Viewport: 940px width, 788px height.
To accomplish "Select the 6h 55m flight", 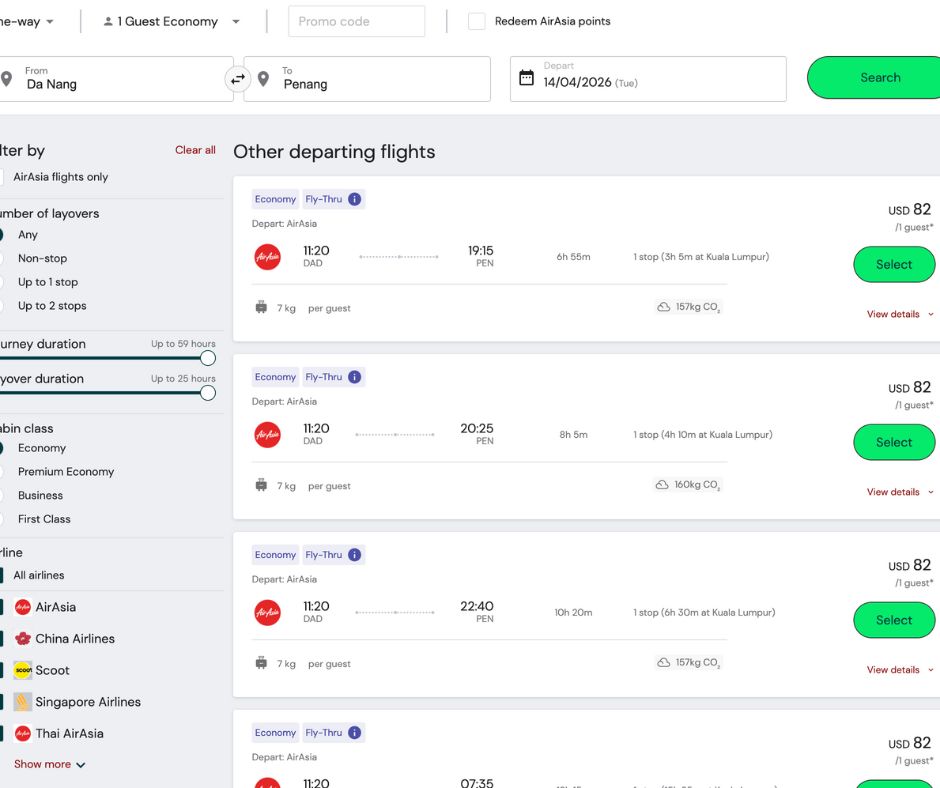I will point(894,264).
